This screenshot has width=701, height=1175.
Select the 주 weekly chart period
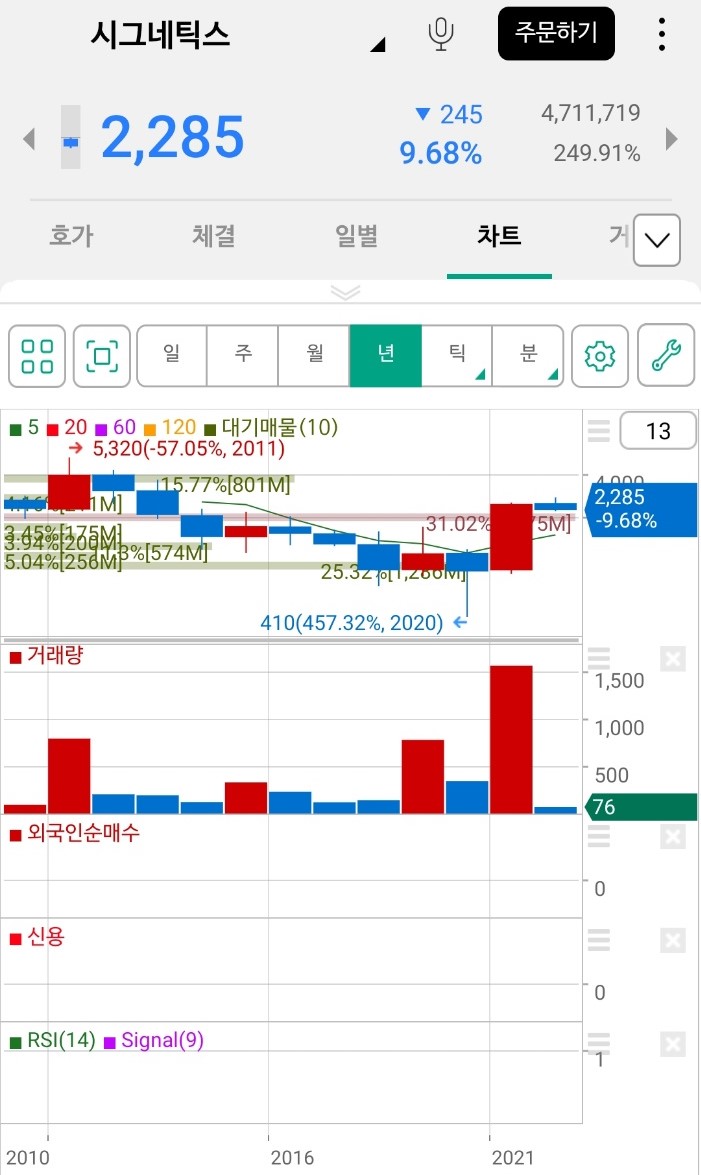[x=243, y=356]
